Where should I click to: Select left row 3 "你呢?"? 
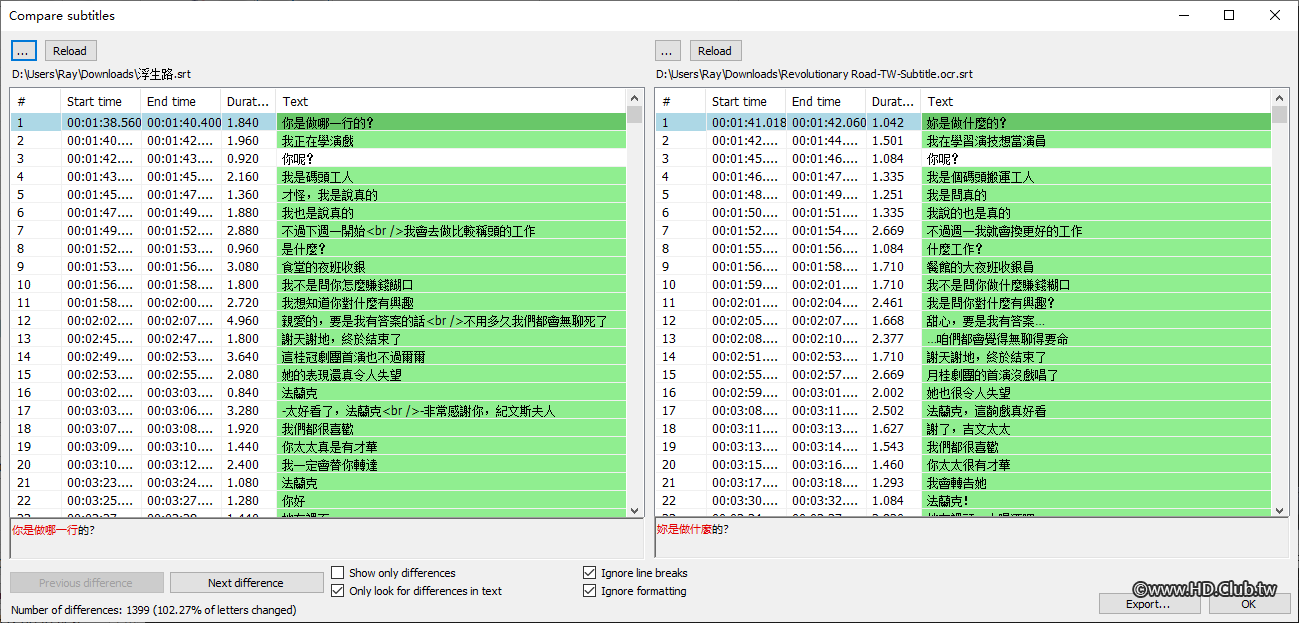tap(319, 159)
